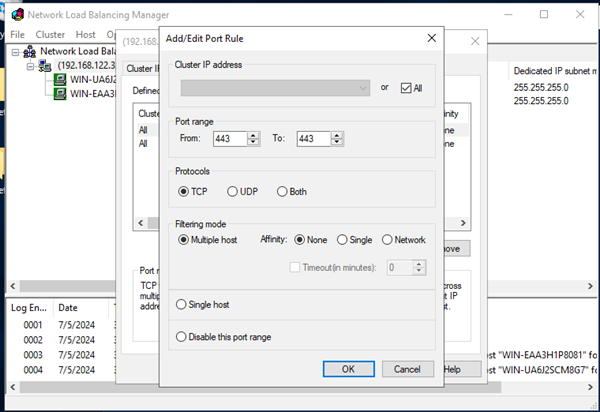Select the 192.168.122 cluster icon in tree
The width and height of the screenshot is (600, 412).
point(45,66)
